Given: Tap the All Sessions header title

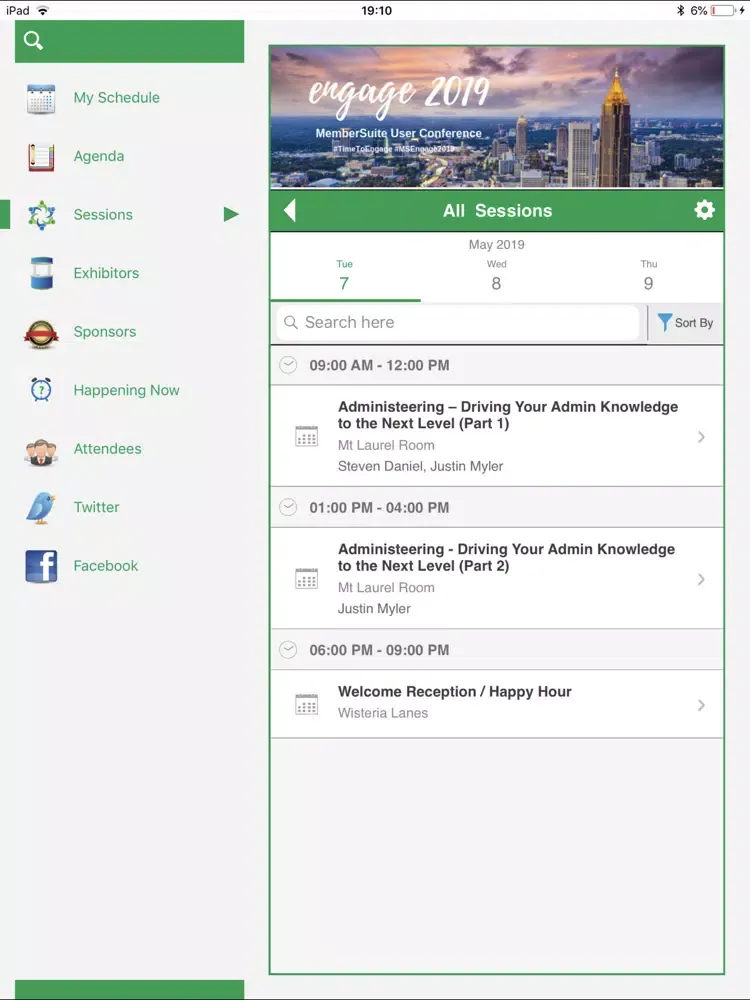Looking at the screenshot, I should tap(497, 210).
